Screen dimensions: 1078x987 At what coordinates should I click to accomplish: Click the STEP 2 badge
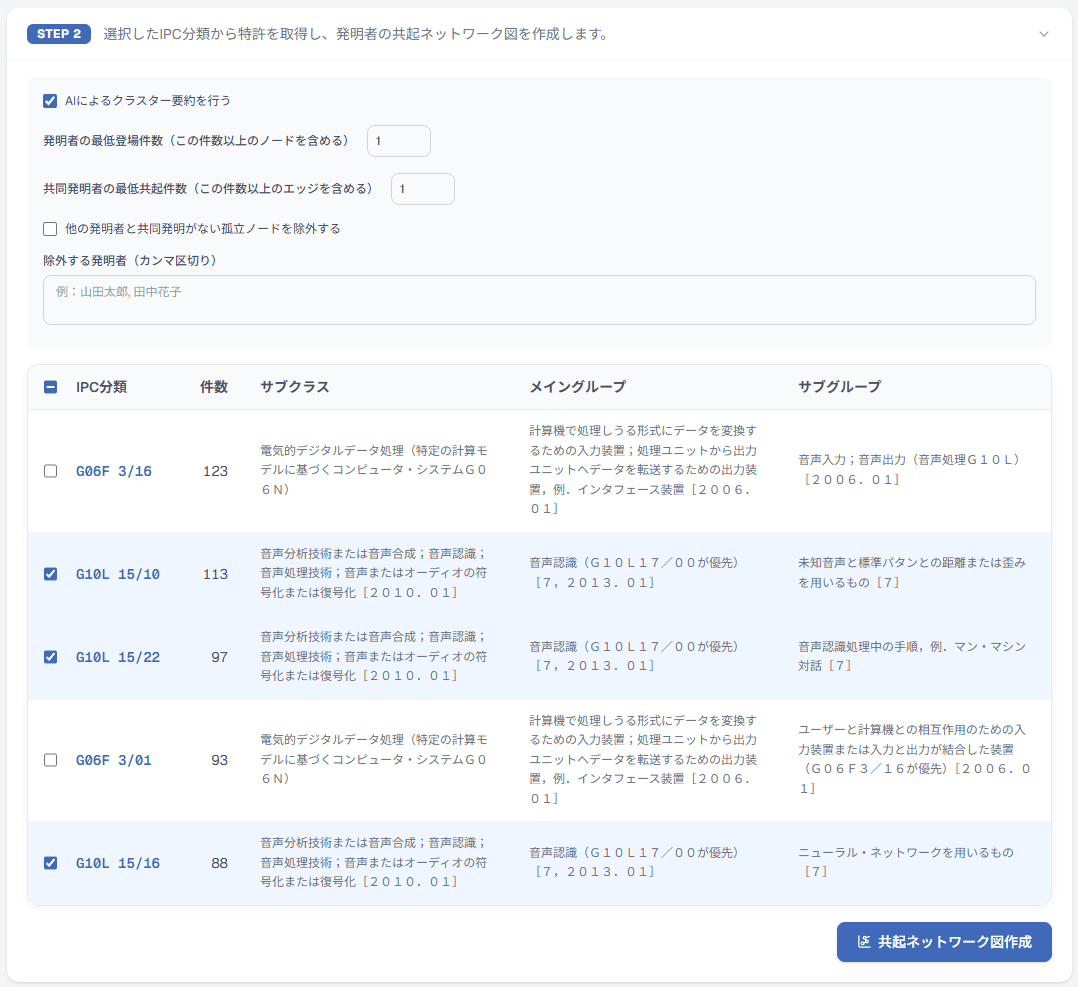click(x=59, y=34)
